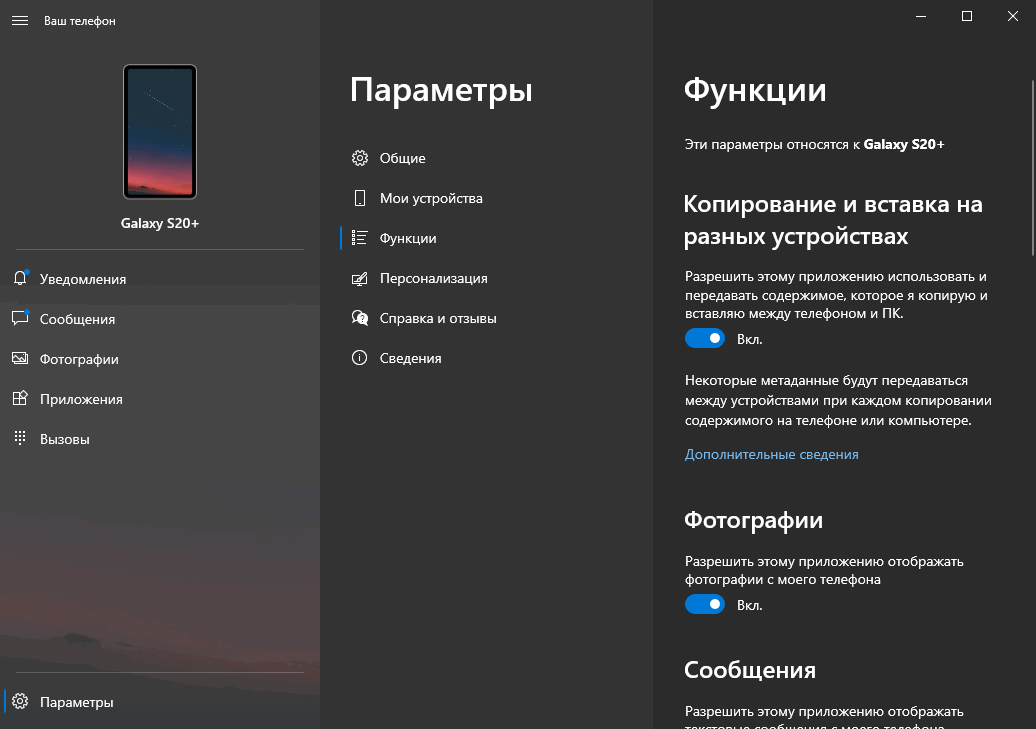Click the Общие gear icon
The height and width of the screenshot is (729, 1036).
pyautogui.click(x=360, y=158)
